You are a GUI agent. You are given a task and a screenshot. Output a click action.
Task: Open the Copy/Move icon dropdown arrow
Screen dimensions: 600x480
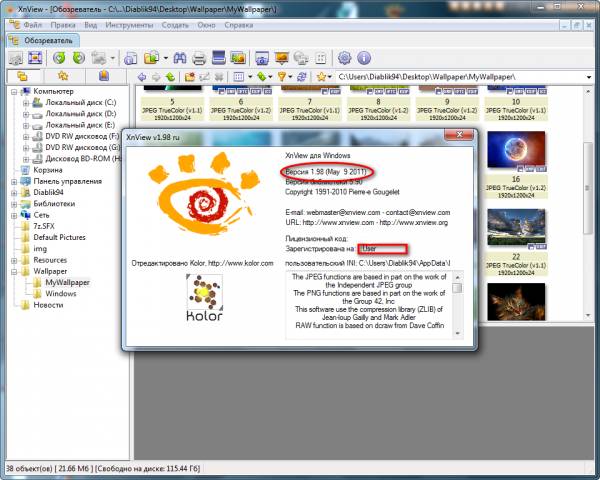(165, 58)
